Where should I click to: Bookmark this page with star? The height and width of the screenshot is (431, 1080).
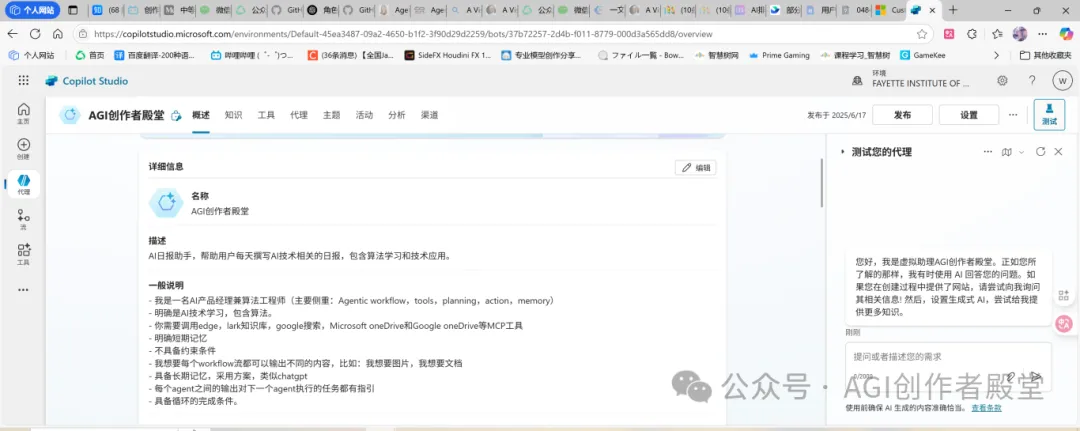click(x=922, y=34)
